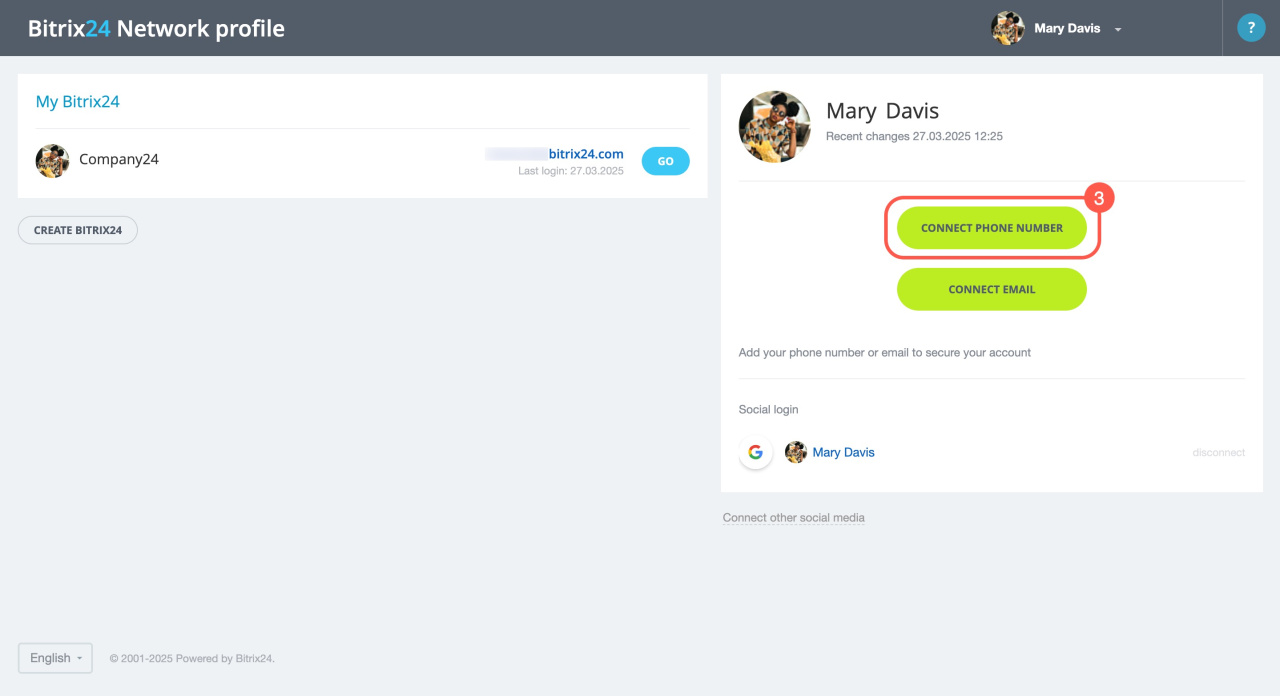Click the Add your phone number or email text
The image size is (1280, 696).
pos(885,353)
